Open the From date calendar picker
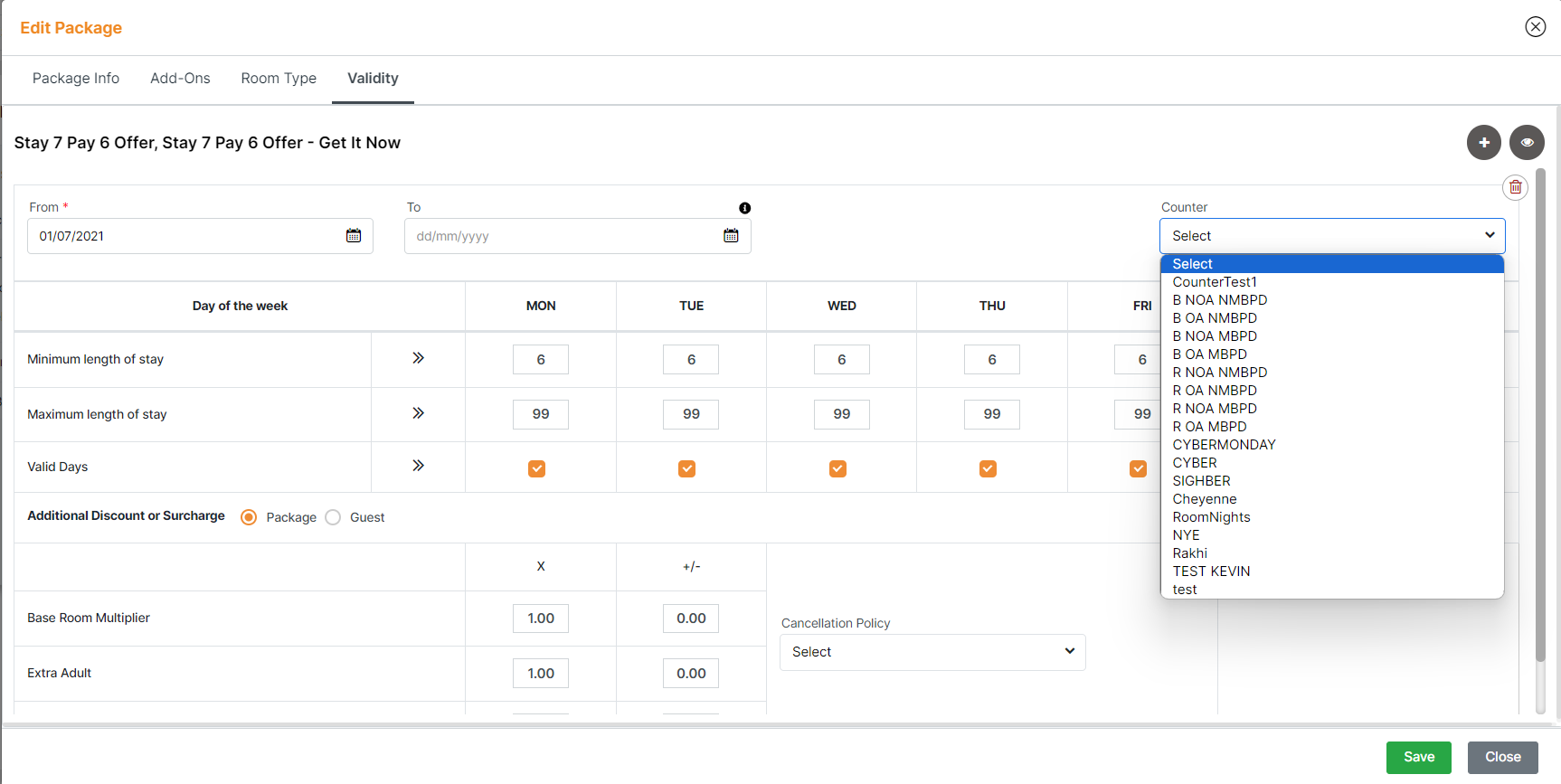1561x784 pixels. (x=354, y=236)
